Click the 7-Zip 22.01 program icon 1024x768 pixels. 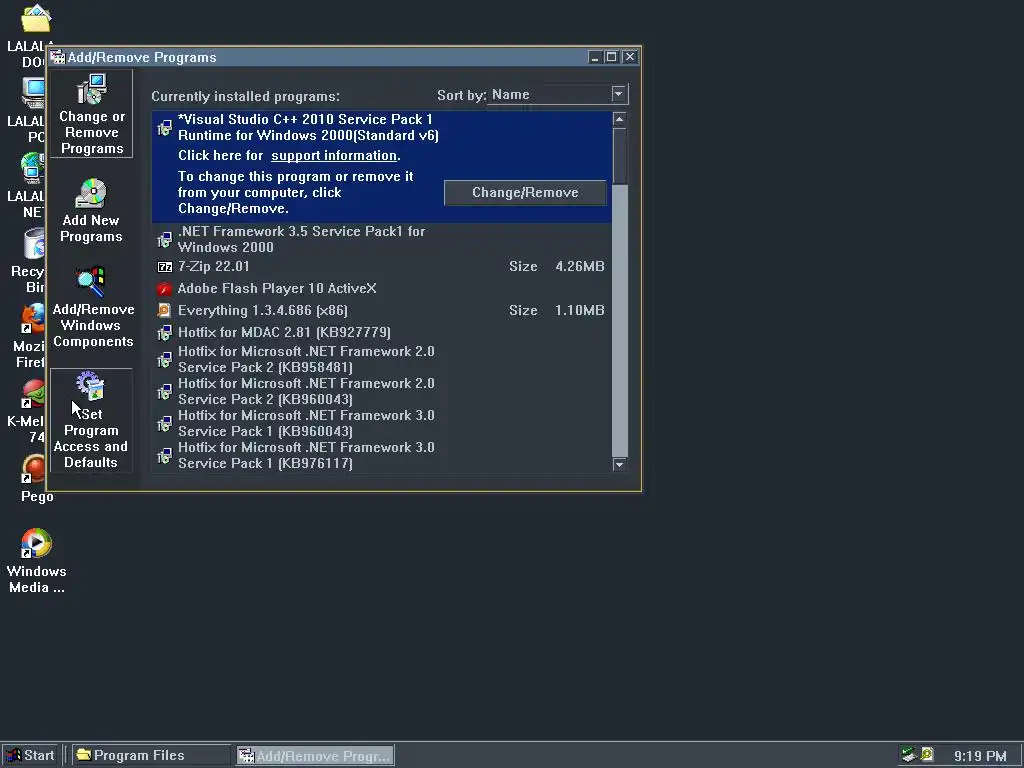tap(165, 266)
